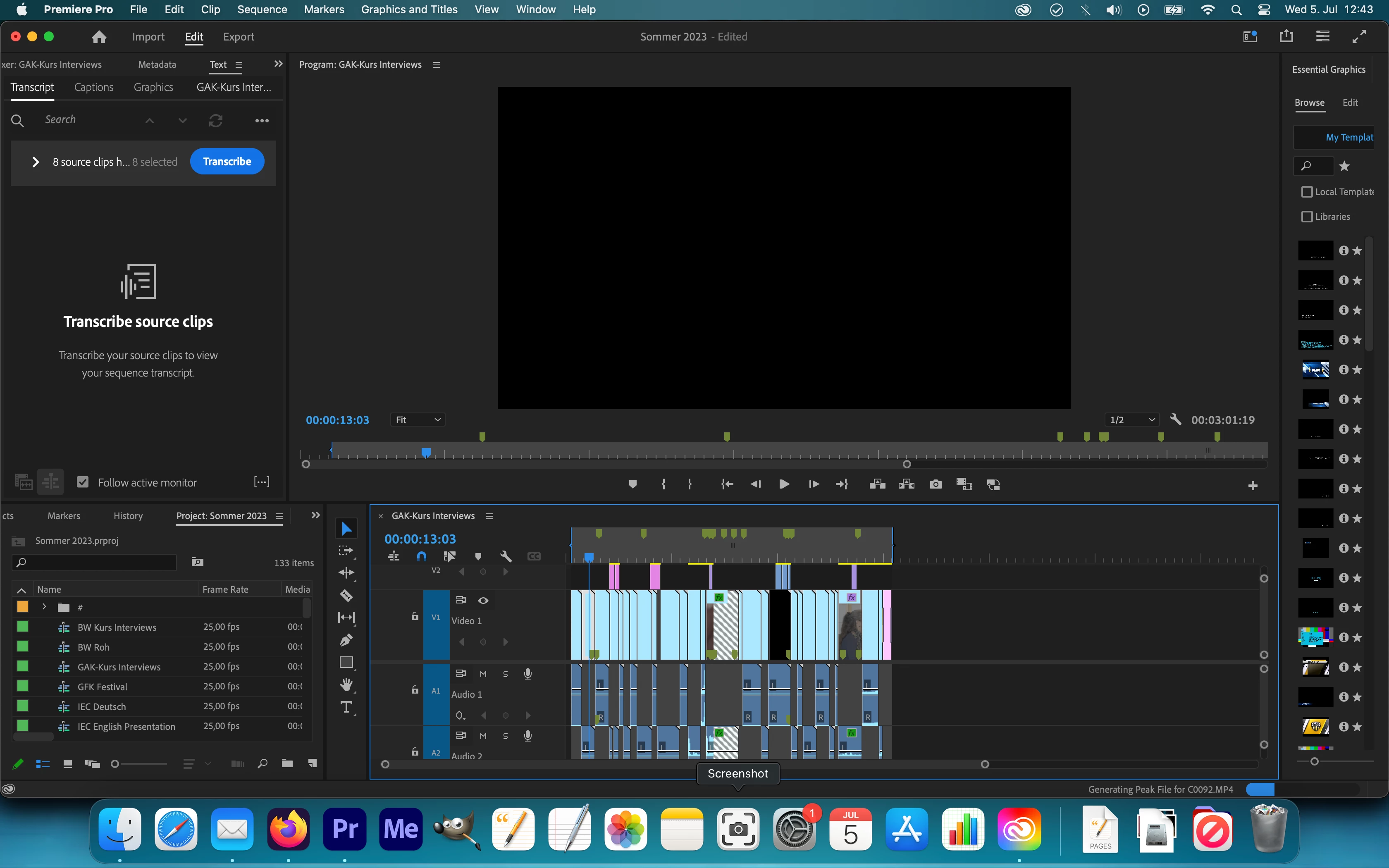
Task: Select the Razor tool
Action: [346, 595]
